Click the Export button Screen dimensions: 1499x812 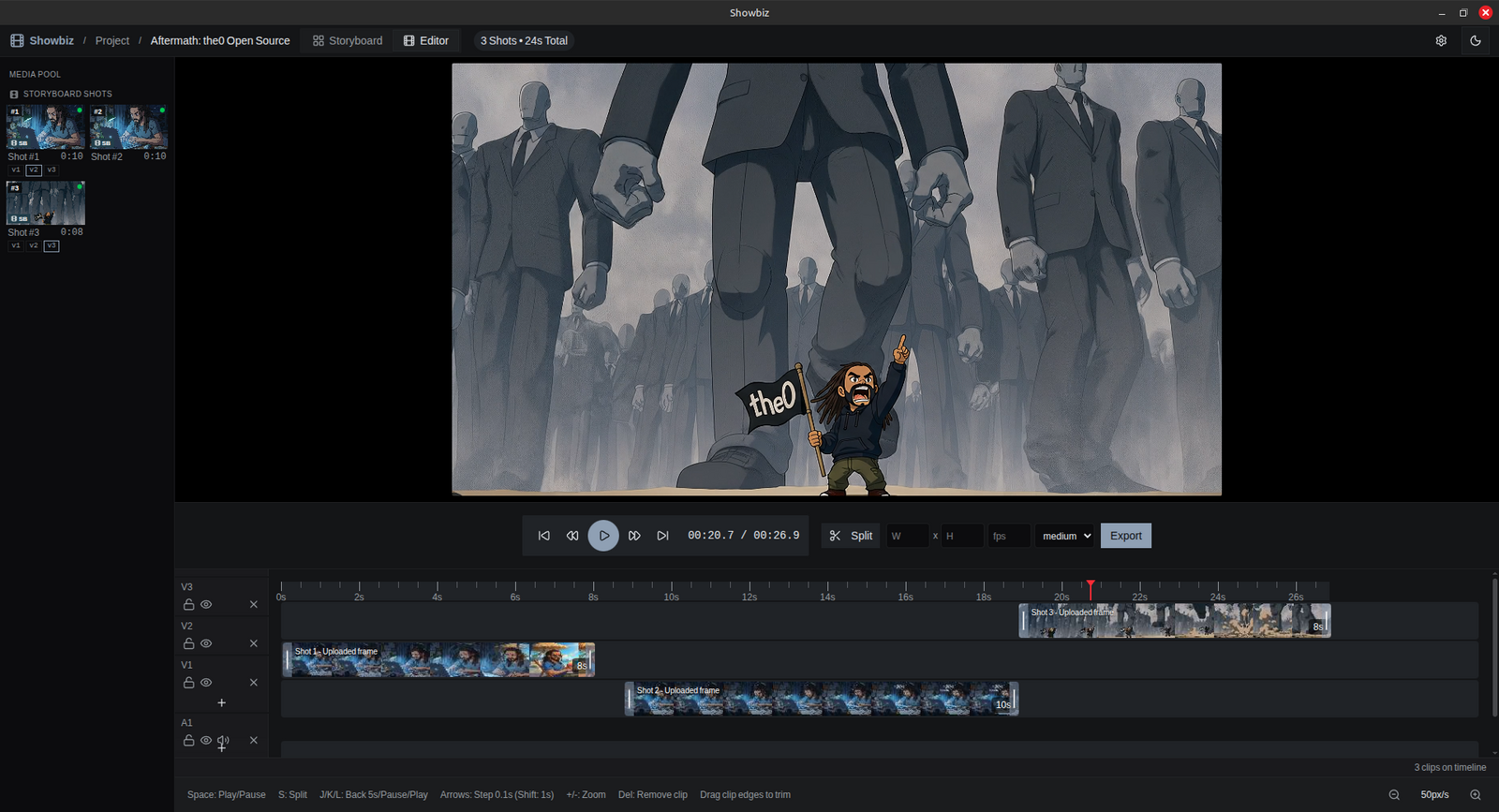(1126, 536)
